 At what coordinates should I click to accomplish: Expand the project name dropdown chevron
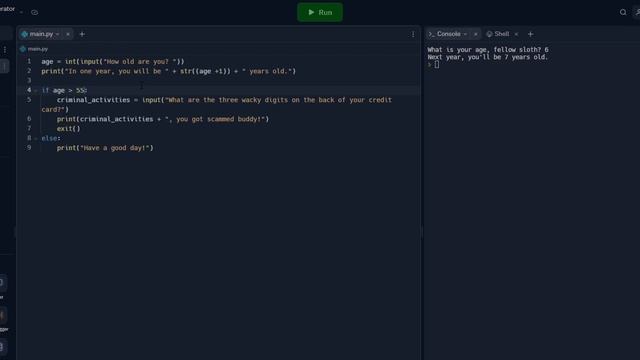click(x=21, y=12)
